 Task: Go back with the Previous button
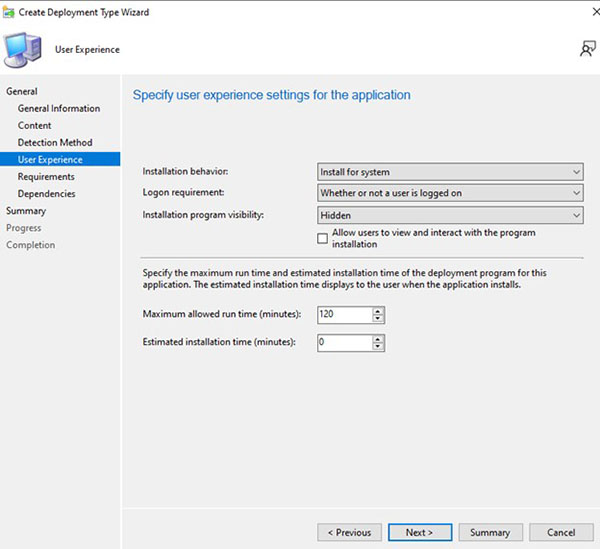click(349, 532)
